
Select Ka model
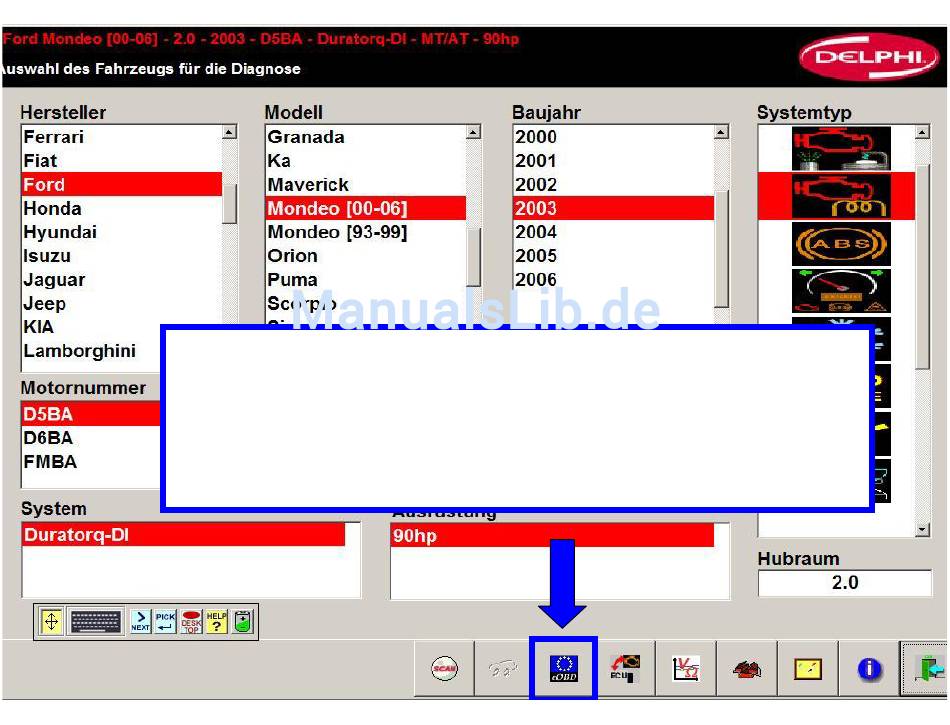[366, 161]
